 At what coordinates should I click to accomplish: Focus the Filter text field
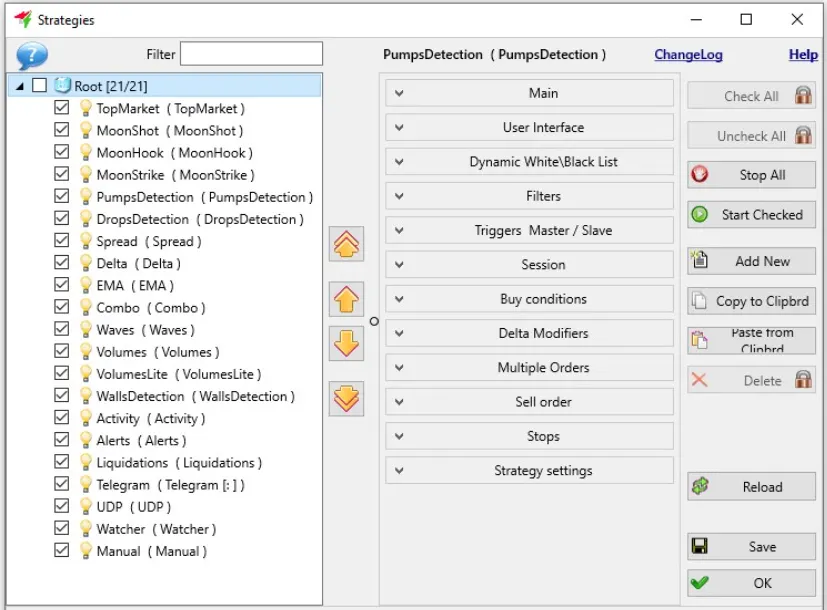(x=251, y=54)
